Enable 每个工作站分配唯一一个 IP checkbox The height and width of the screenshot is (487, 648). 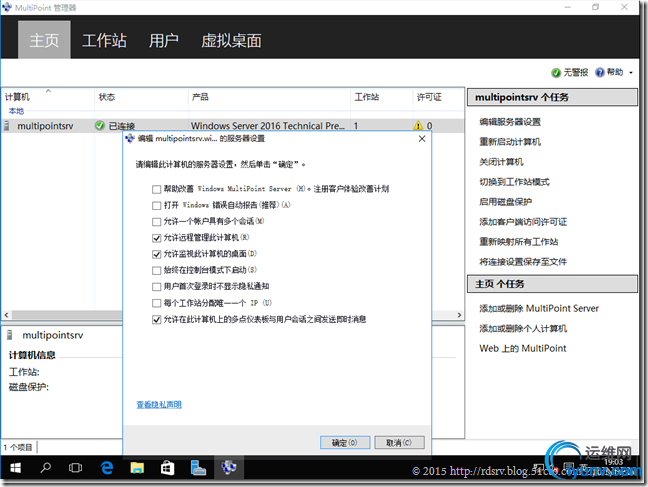(156, 303)
